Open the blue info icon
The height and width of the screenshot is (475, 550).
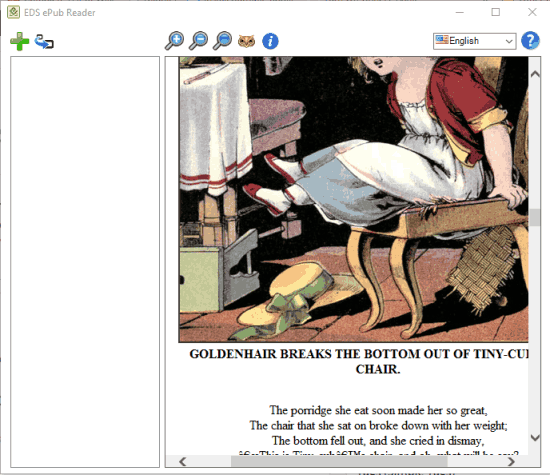[x=270, y=41]
